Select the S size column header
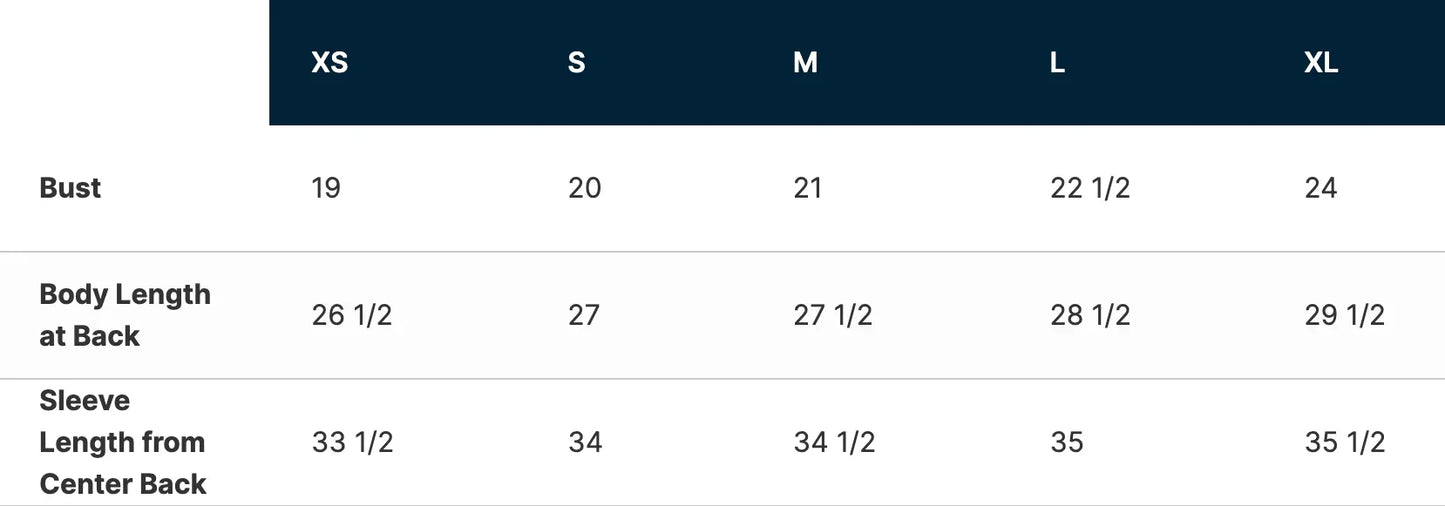Screen dimensions: 1445x506 point(576,63)
